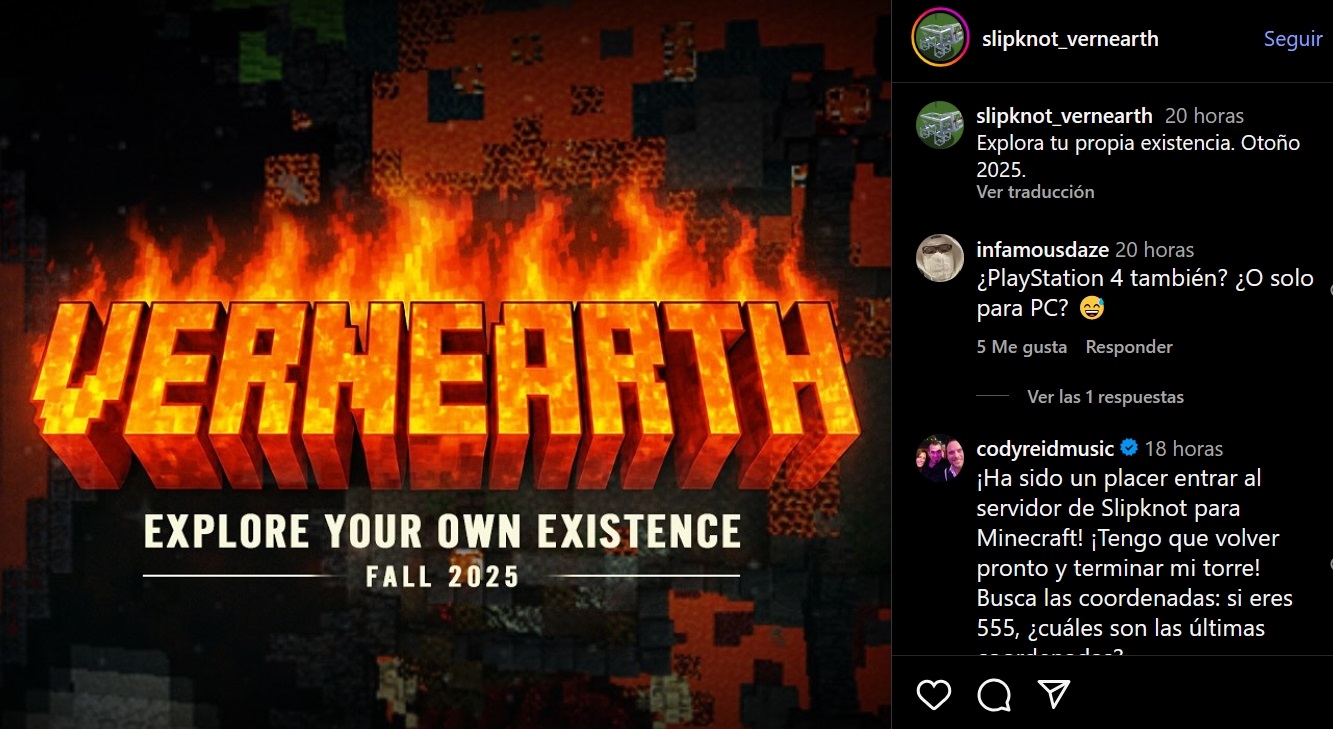Open slipknot_vernearth username in the caption
1333x729 pixels.
coord(1064,116)
